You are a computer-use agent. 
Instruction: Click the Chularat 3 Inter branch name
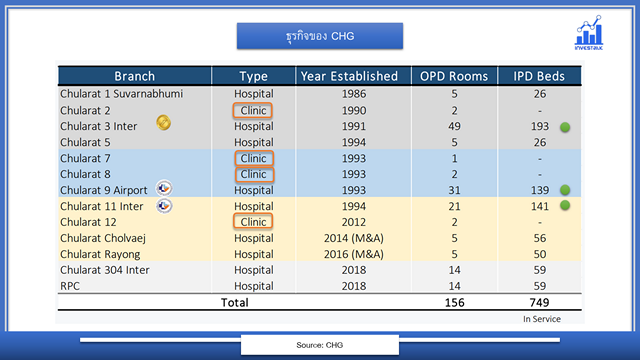99,127
